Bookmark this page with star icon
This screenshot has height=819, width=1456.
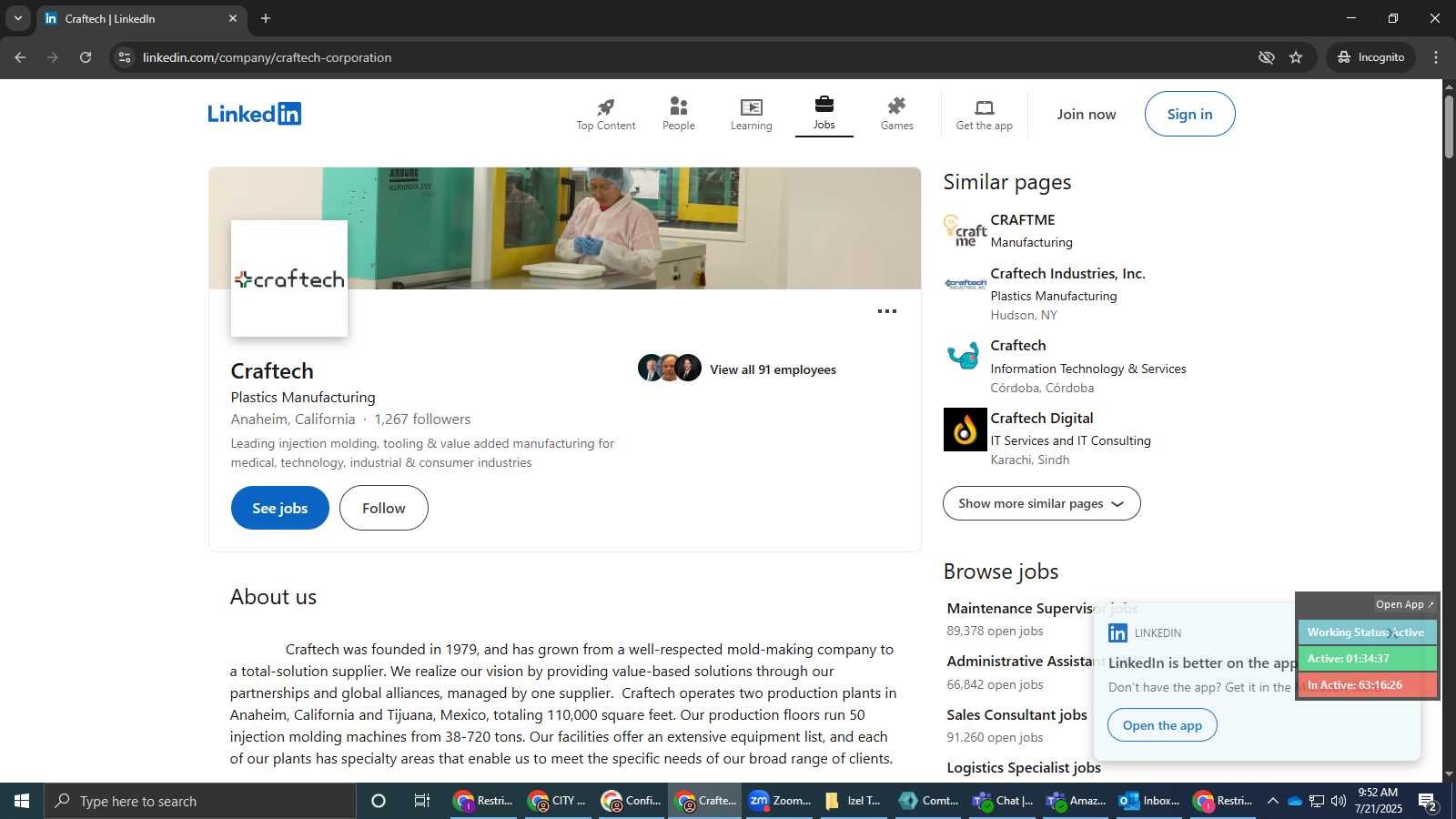click(x=1296, y=57)
